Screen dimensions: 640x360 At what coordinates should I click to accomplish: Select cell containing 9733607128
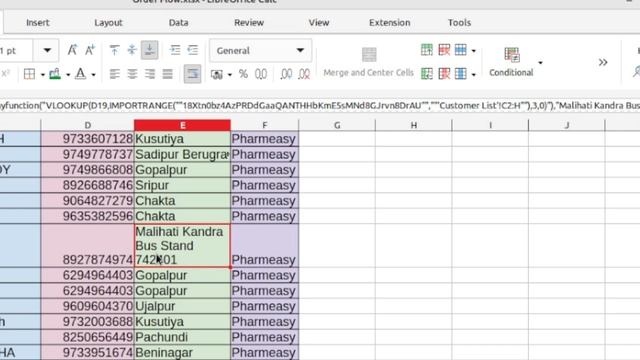click(x=87, y=139)
